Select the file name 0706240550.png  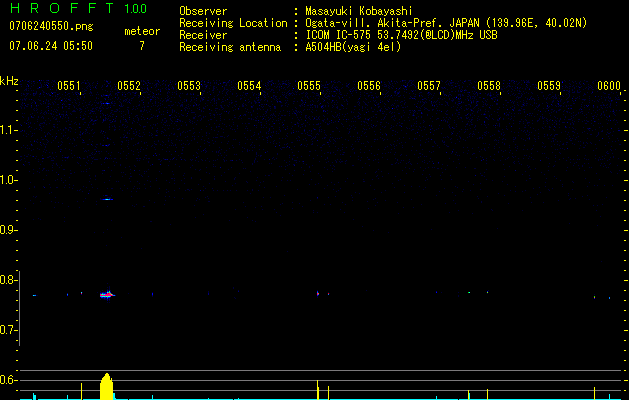pyautogui.click(x=51, y=26)
